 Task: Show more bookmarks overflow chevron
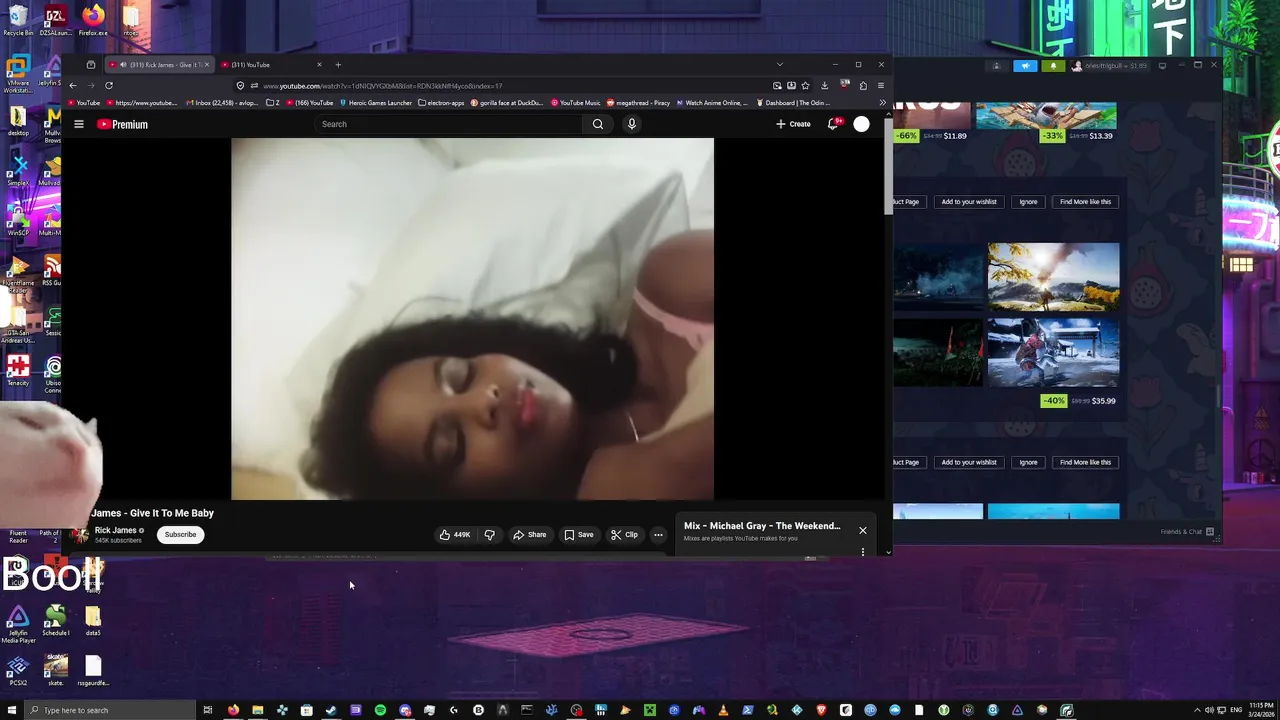882,102
